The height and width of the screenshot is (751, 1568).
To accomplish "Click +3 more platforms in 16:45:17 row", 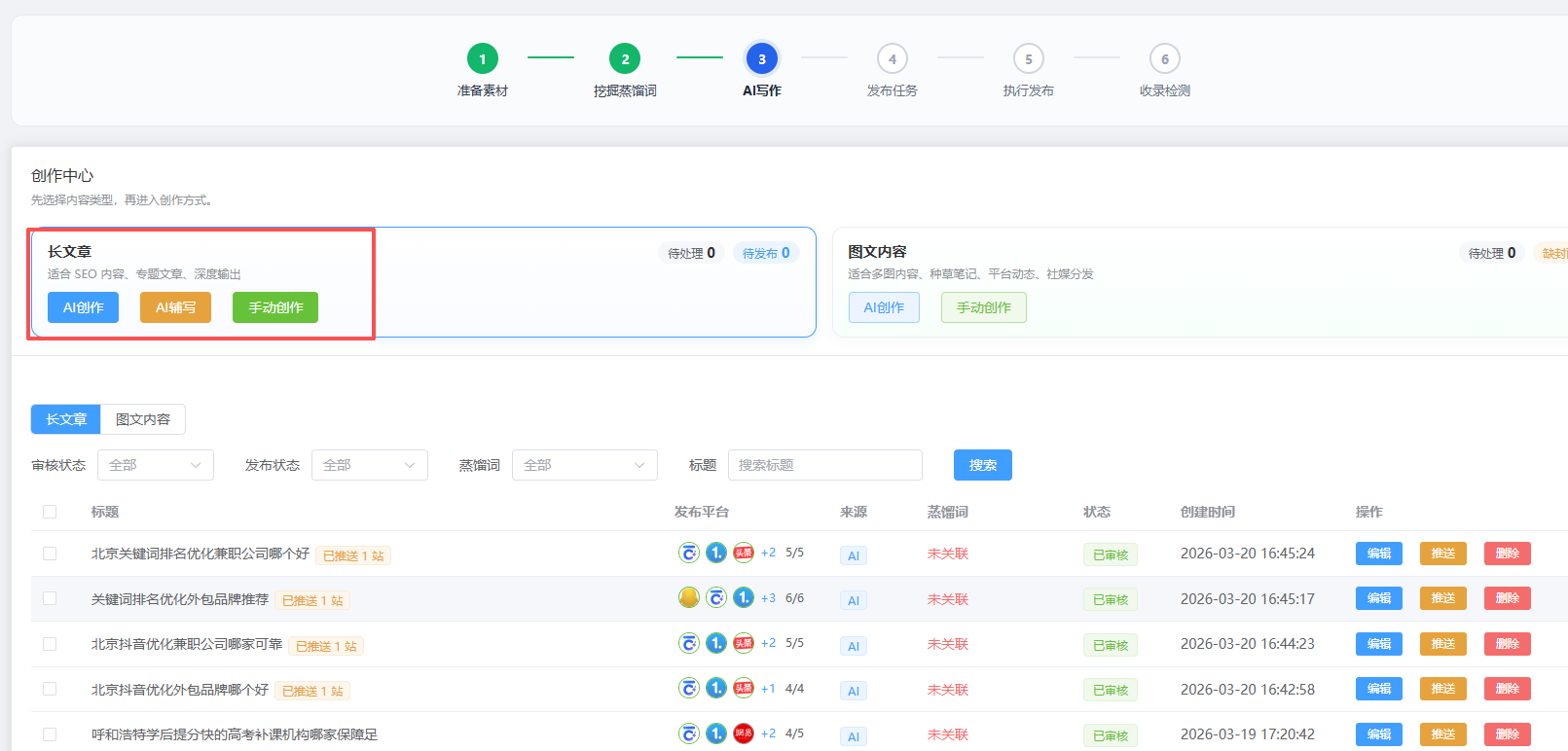I will coord(769,598).
